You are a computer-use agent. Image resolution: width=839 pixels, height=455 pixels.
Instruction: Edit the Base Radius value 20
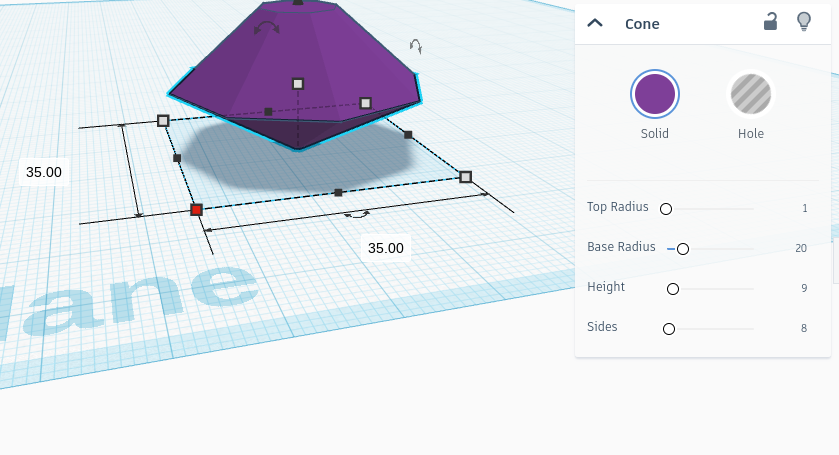click(800, 248)
